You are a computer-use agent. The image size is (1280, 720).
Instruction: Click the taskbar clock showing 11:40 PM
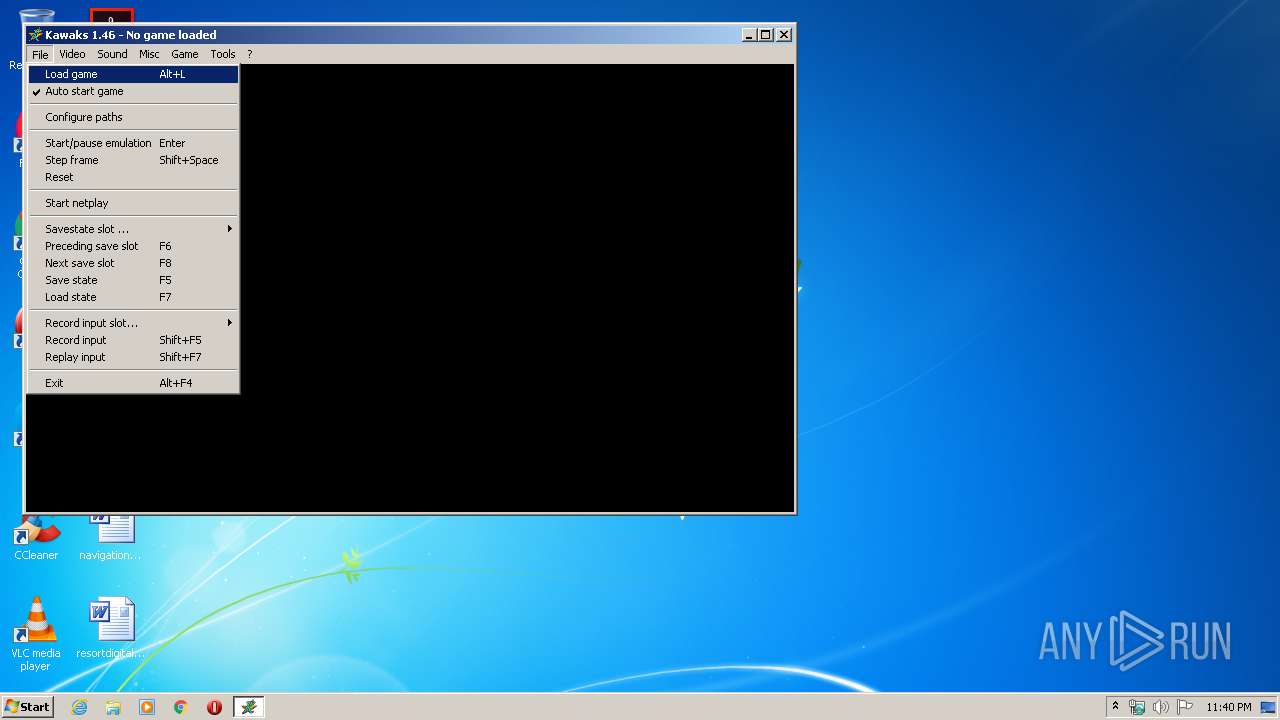tap(1228, 707)
